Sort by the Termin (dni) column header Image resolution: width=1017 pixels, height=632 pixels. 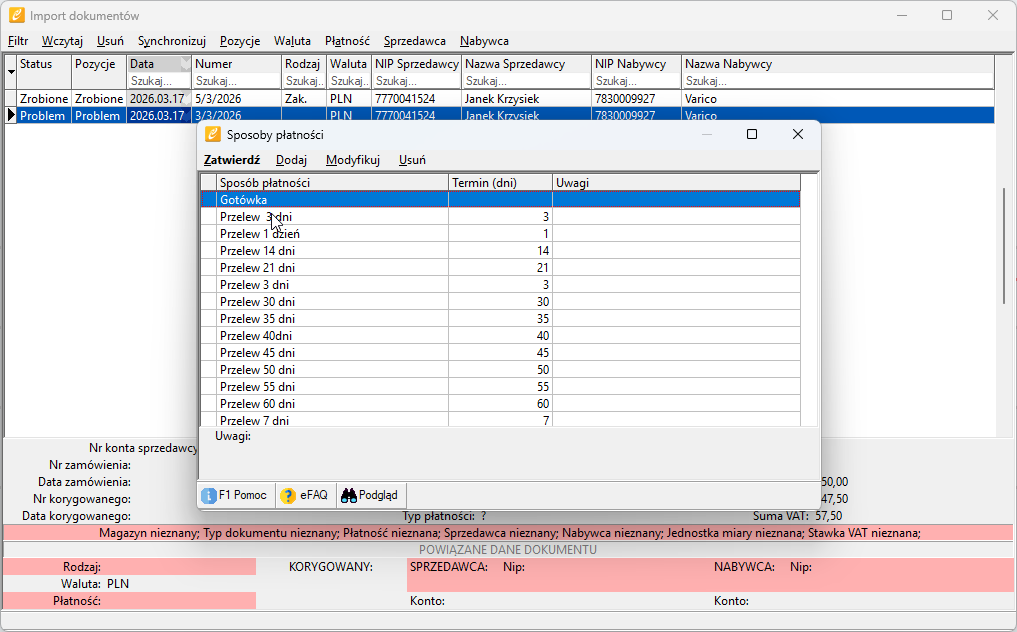[500, 183]
